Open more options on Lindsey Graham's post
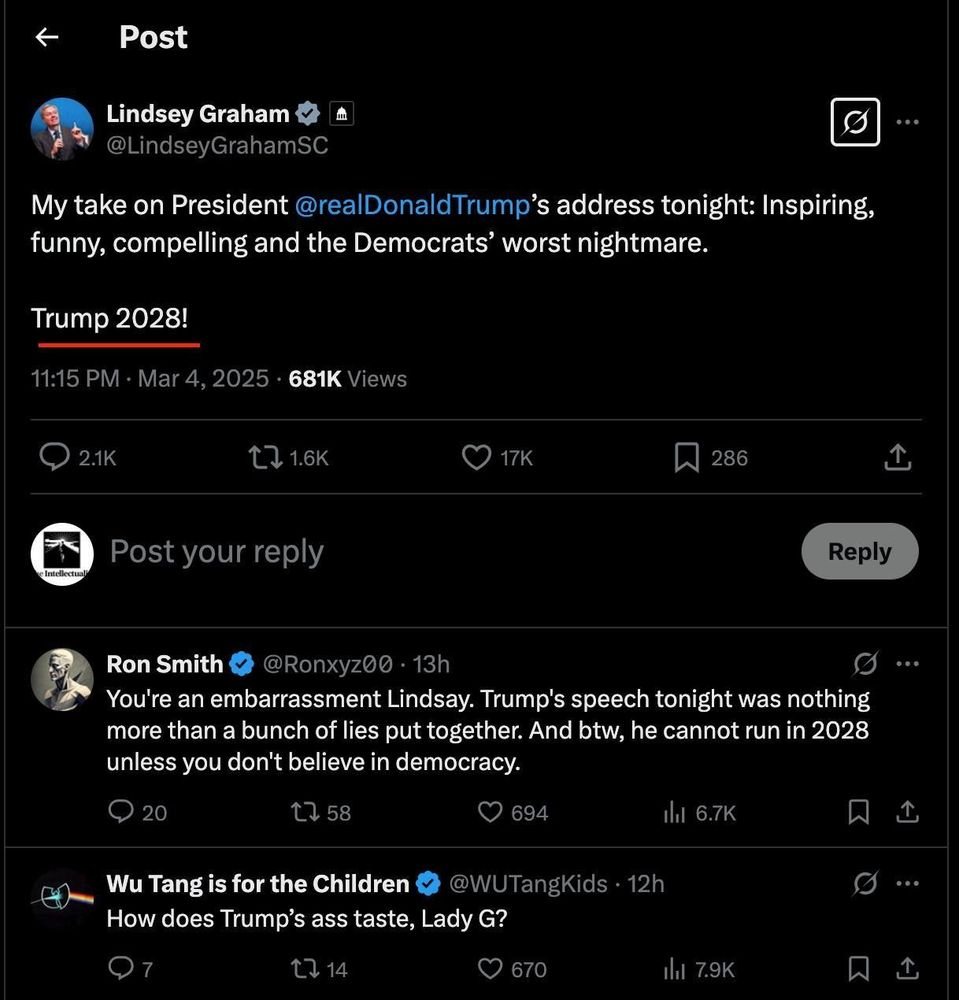The height and width of the screenshot is (1000, 959). pyautogui.click(x=907, y=122)
